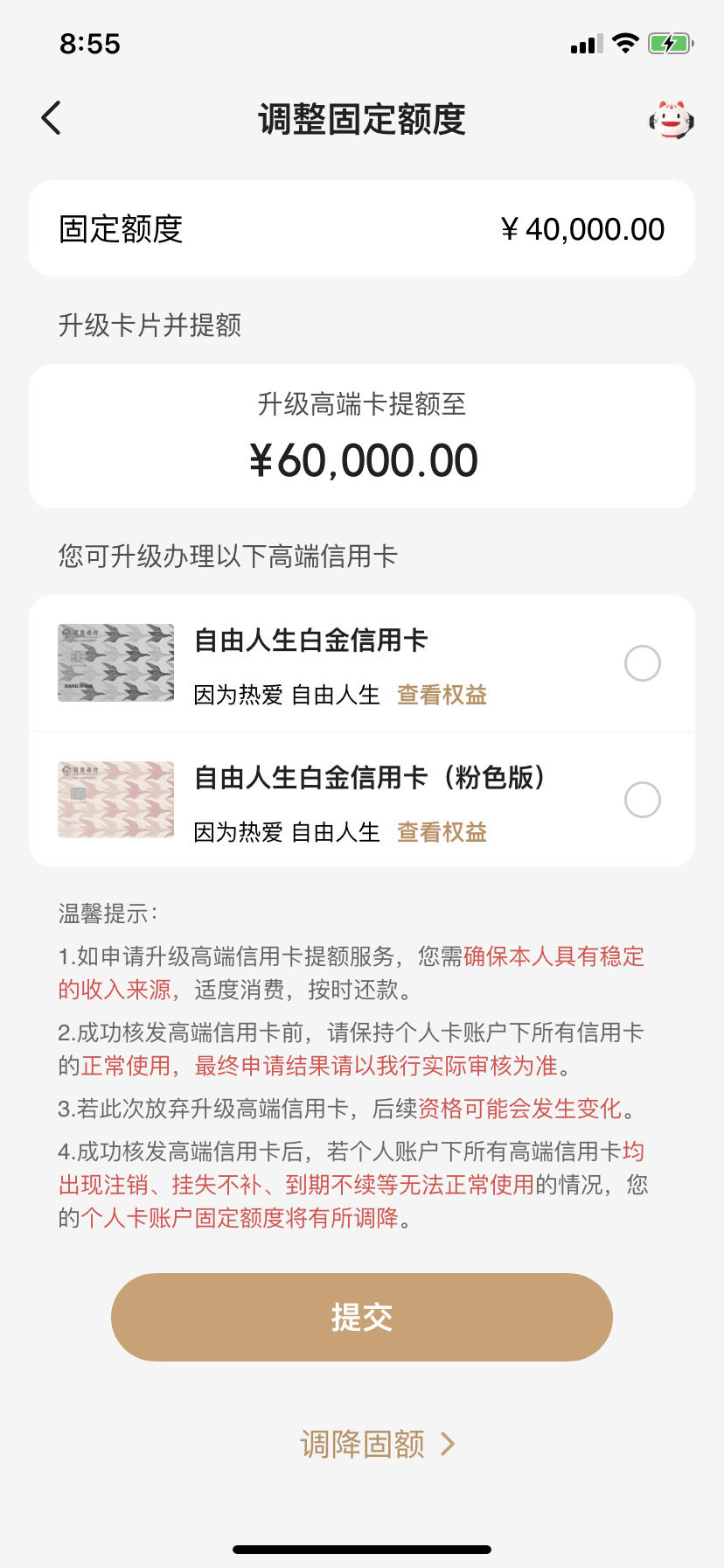Tap the 自由人生白金信用卡（粉色版）title text
This screenshot has width=724, height=1568.
point(370,777)
